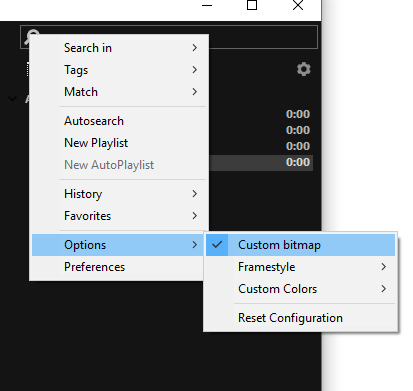Click the gear settings icon

(x=304, y=69)
